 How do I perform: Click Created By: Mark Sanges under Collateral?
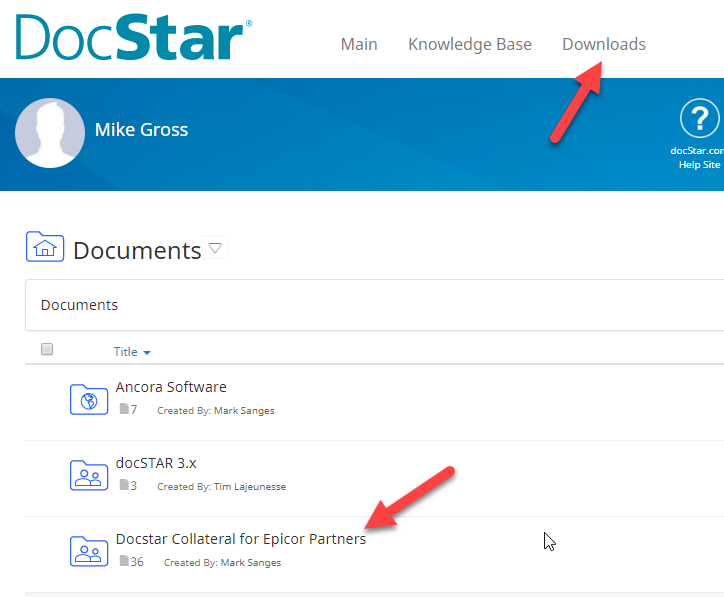click(223, 562)
